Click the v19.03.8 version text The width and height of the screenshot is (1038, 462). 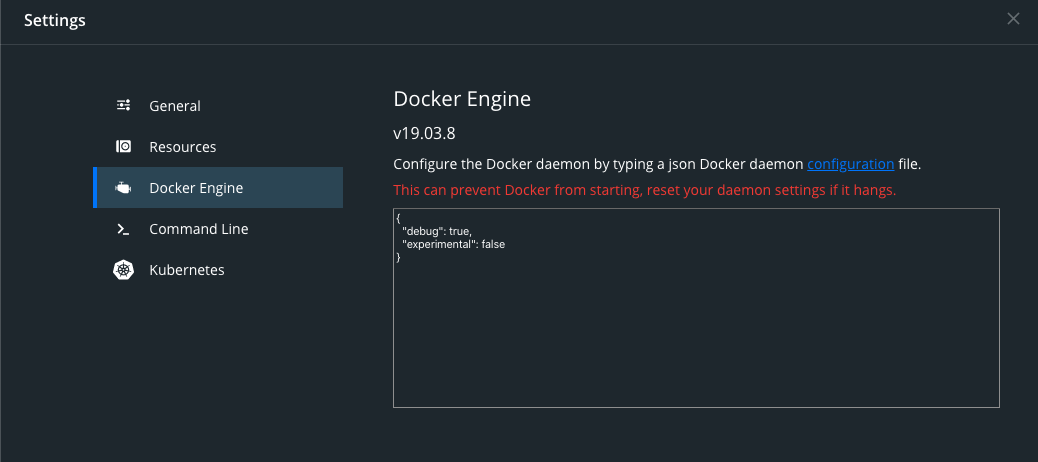(x=424, y=134)
